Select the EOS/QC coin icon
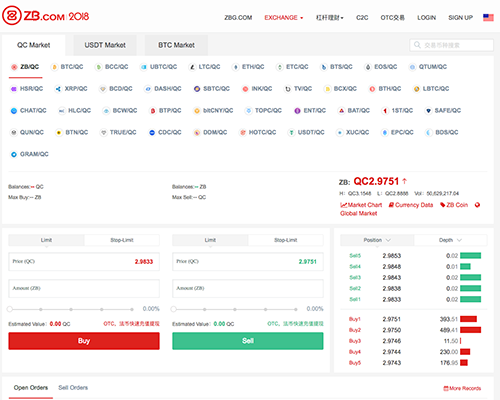Image resolution: width=500 pixels, height=400 pixels. point(368,67)
